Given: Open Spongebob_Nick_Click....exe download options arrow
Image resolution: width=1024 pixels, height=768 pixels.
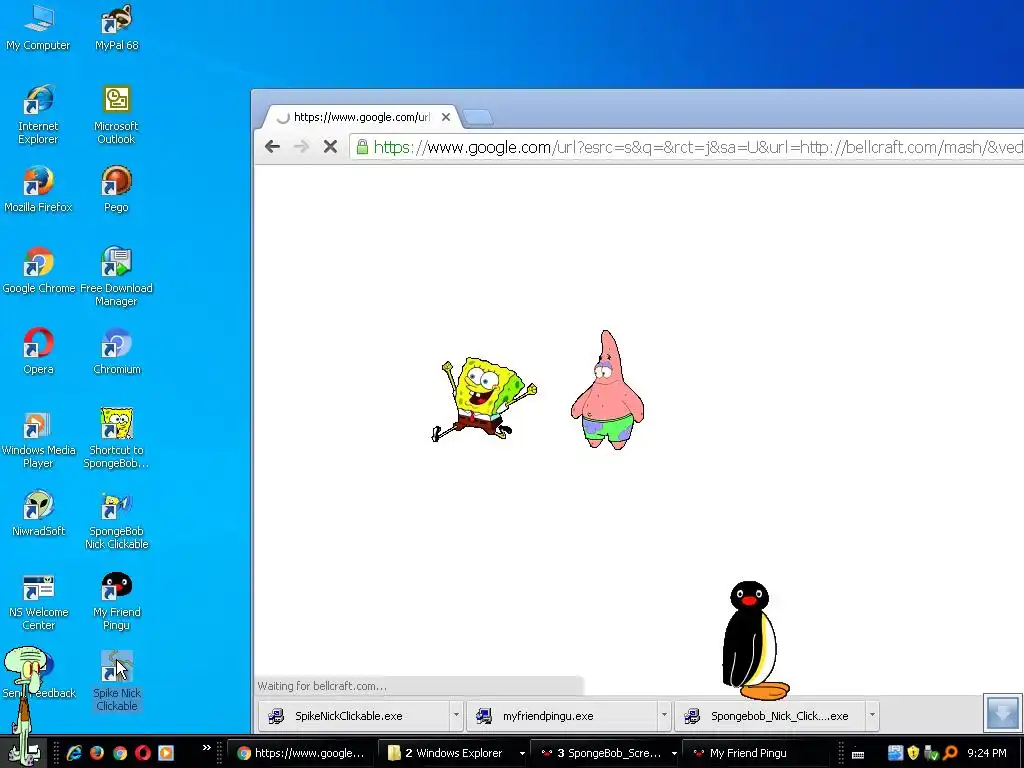Looking at the screenshot, I should [872, 715].
